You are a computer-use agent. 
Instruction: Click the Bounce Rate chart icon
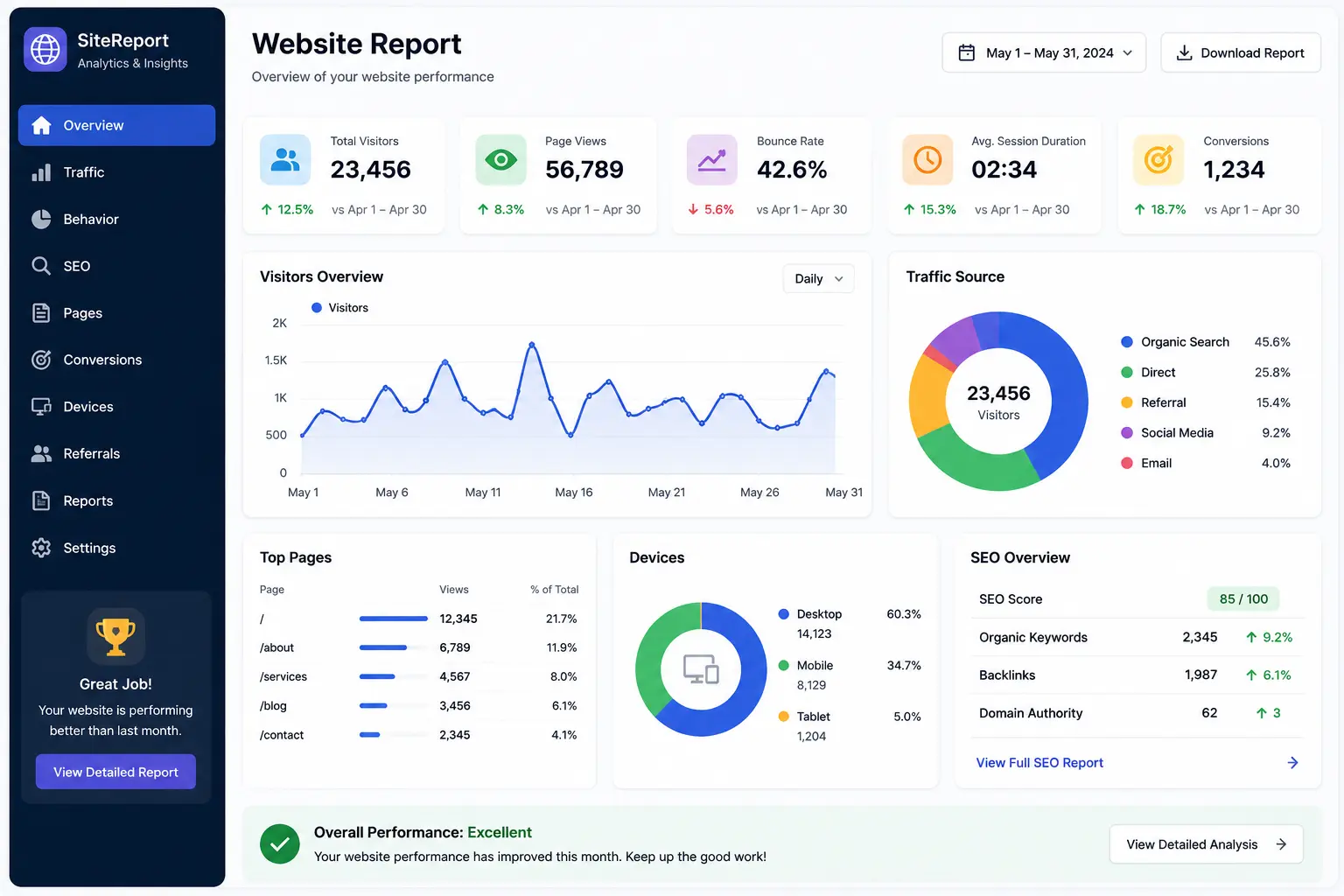[712, 159]
